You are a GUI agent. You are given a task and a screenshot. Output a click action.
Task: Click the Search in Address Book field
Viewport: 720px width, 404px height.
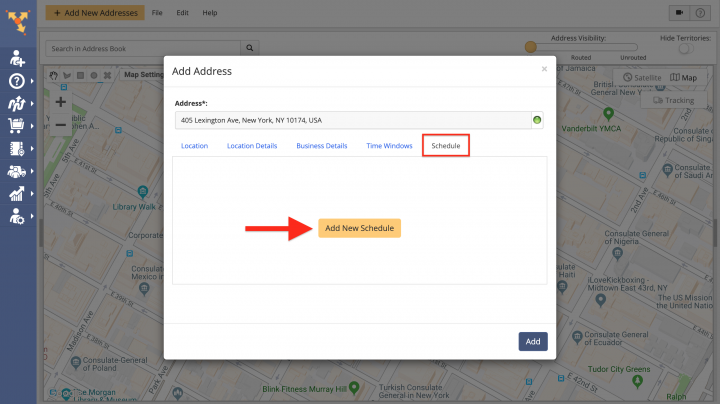pyautogui.click(x=143, y=48)
